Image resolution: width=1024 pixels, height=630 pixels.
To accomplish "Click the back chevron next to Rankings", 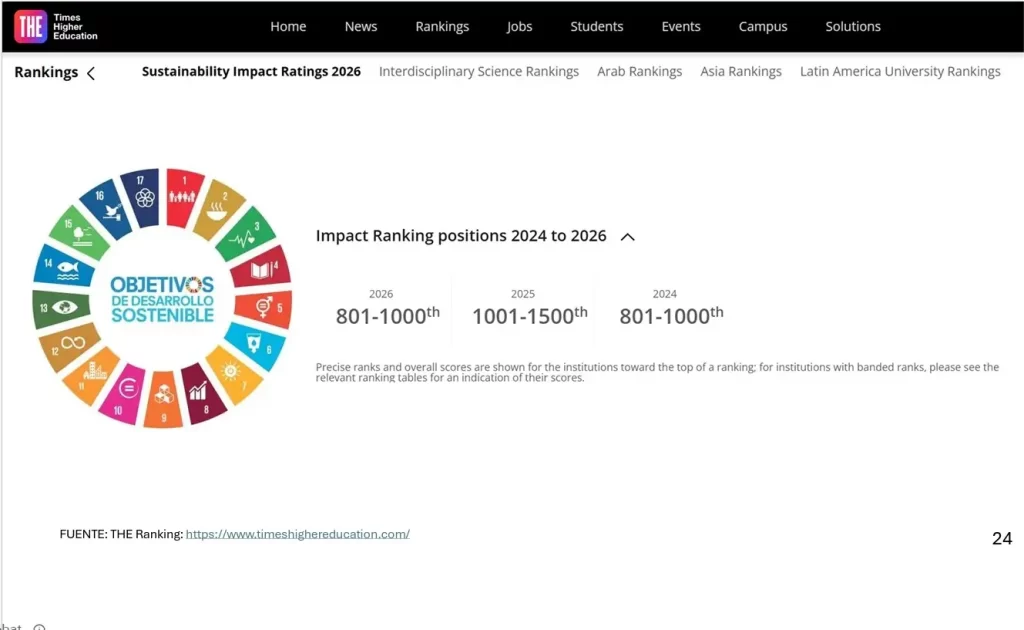I will pos(91,73).
